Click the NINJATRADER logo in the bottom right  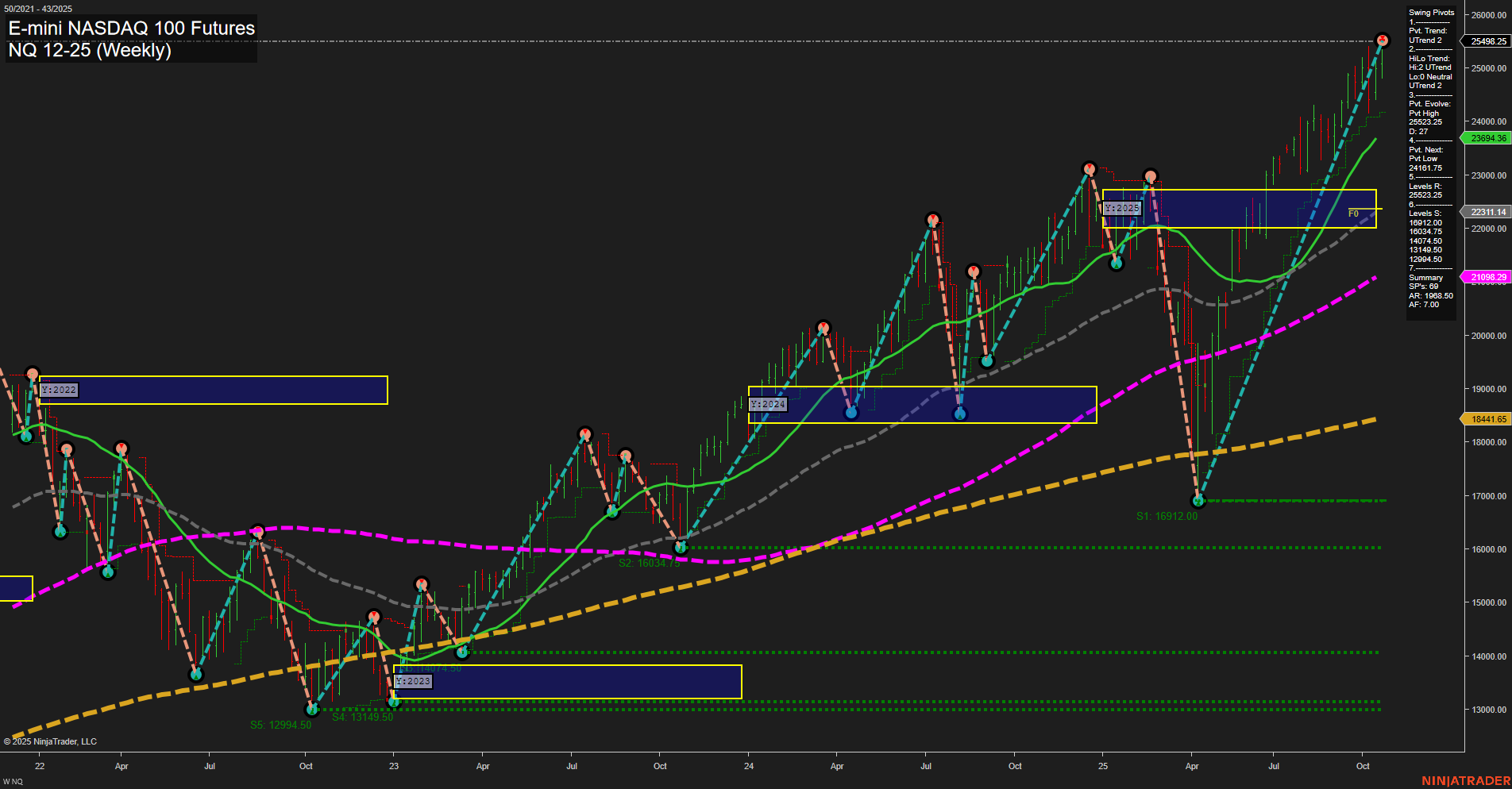tap(1465, 779)
